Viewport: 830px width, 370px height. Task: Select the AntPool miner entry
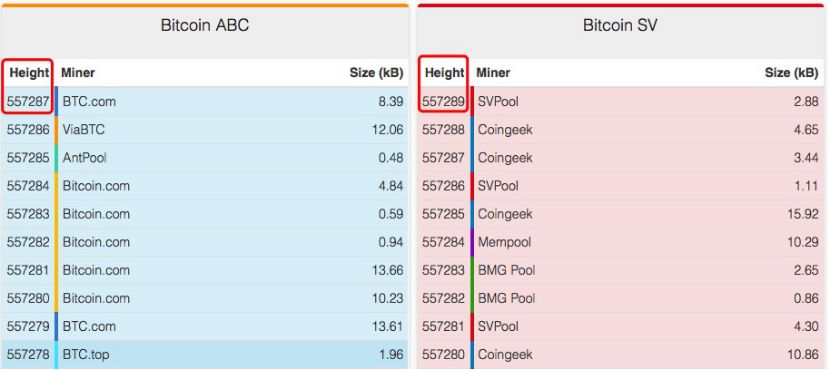85,158
